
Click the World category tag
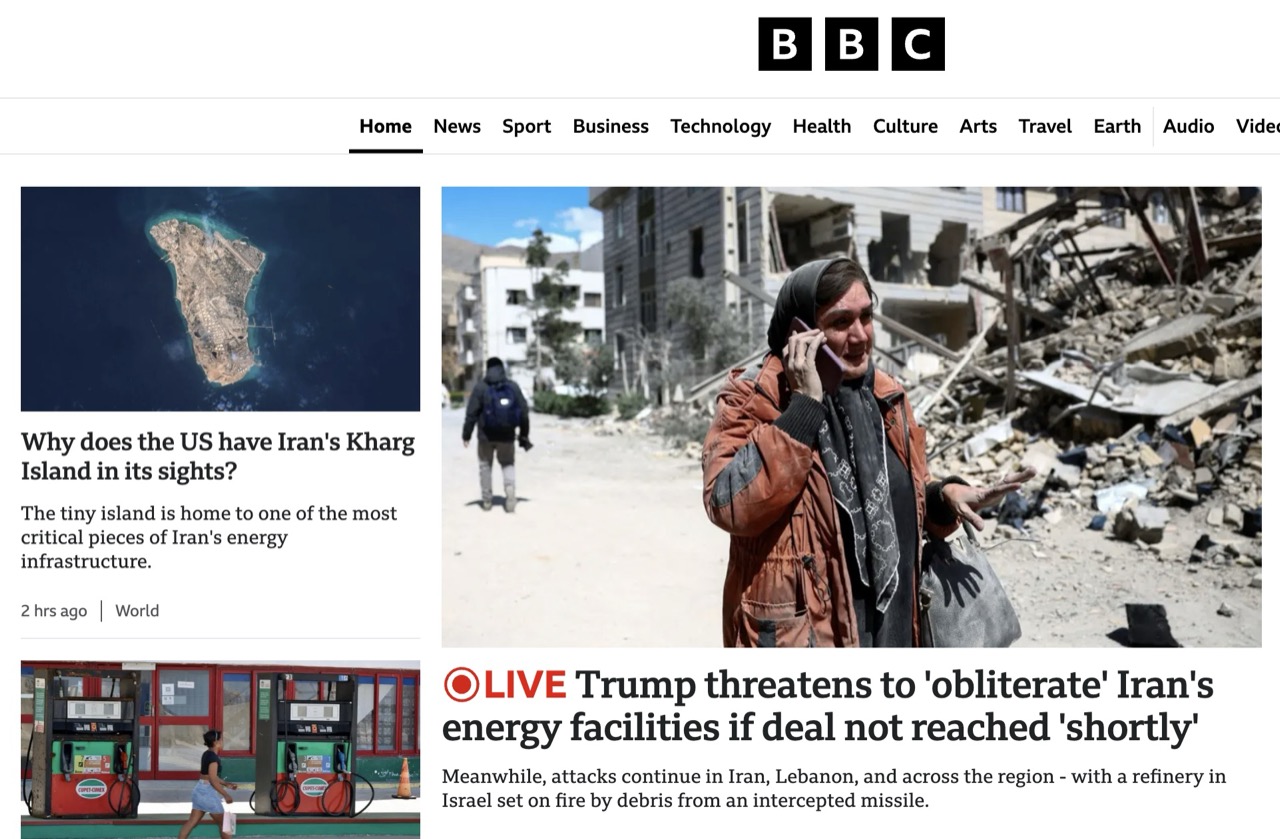point(137,611)
